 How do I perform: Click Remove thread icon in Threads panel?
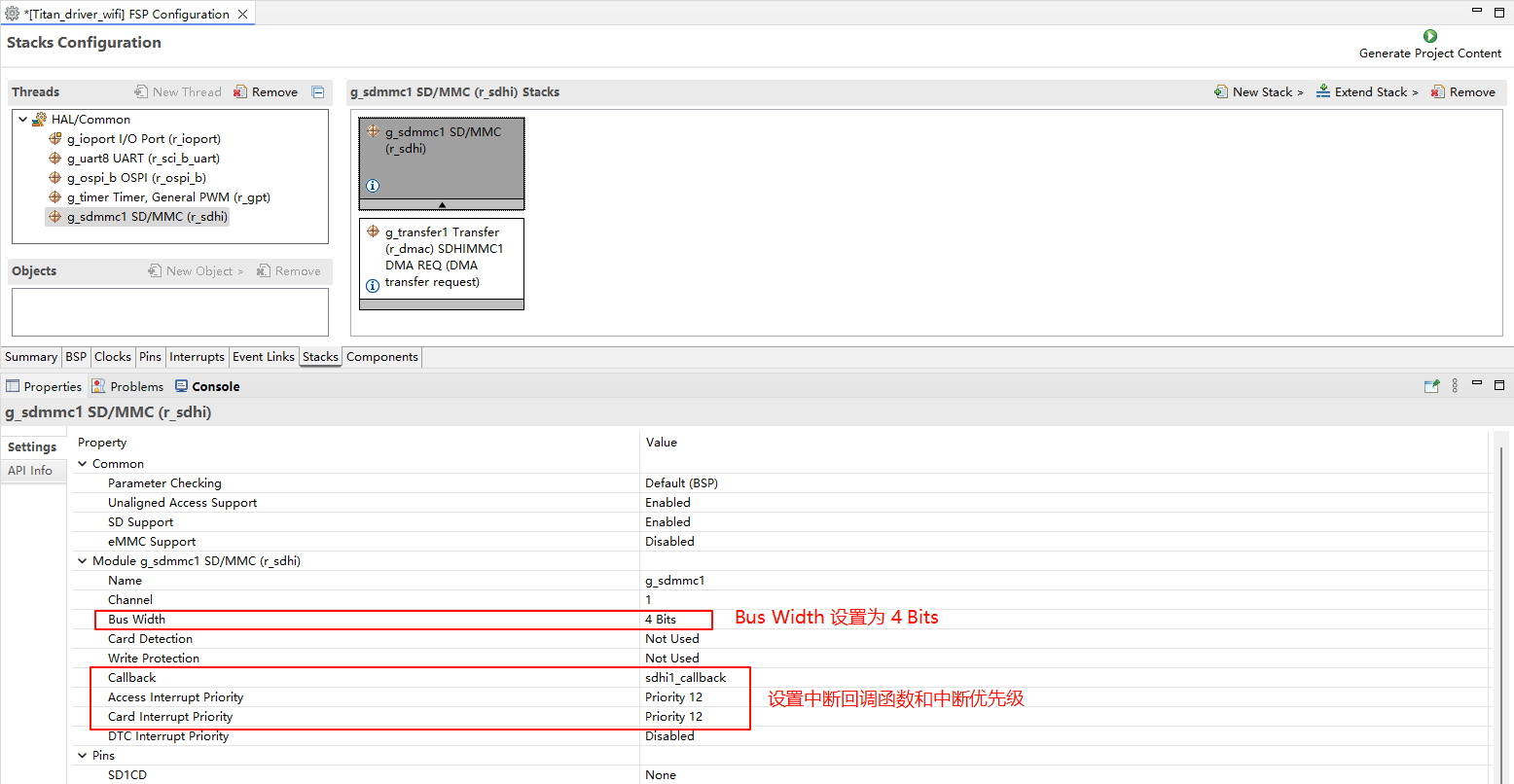point(240,92)
